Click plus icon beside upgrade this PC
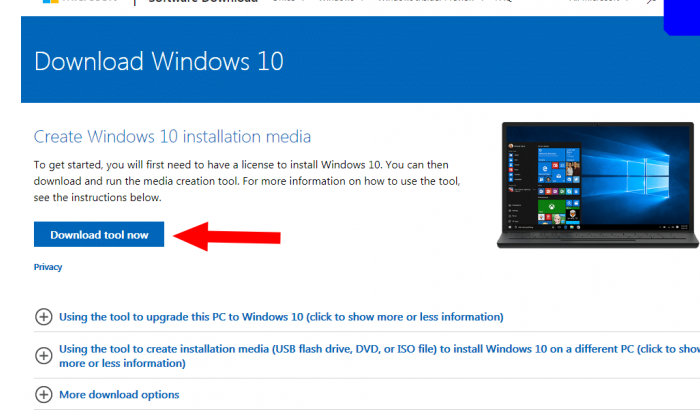The image size is (700, 414). point(43,317)
